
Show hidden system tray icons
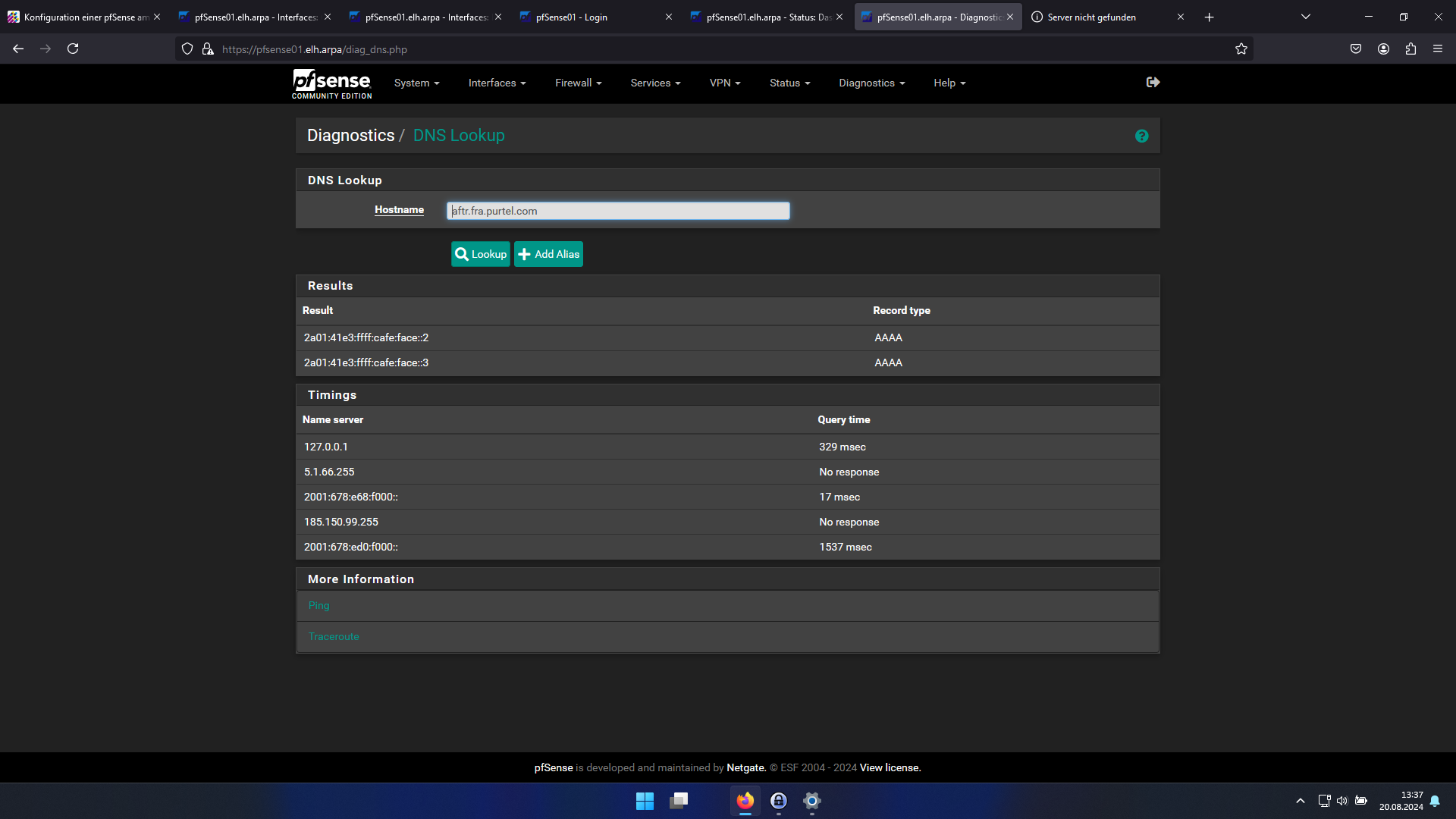tap(1301, 801)
